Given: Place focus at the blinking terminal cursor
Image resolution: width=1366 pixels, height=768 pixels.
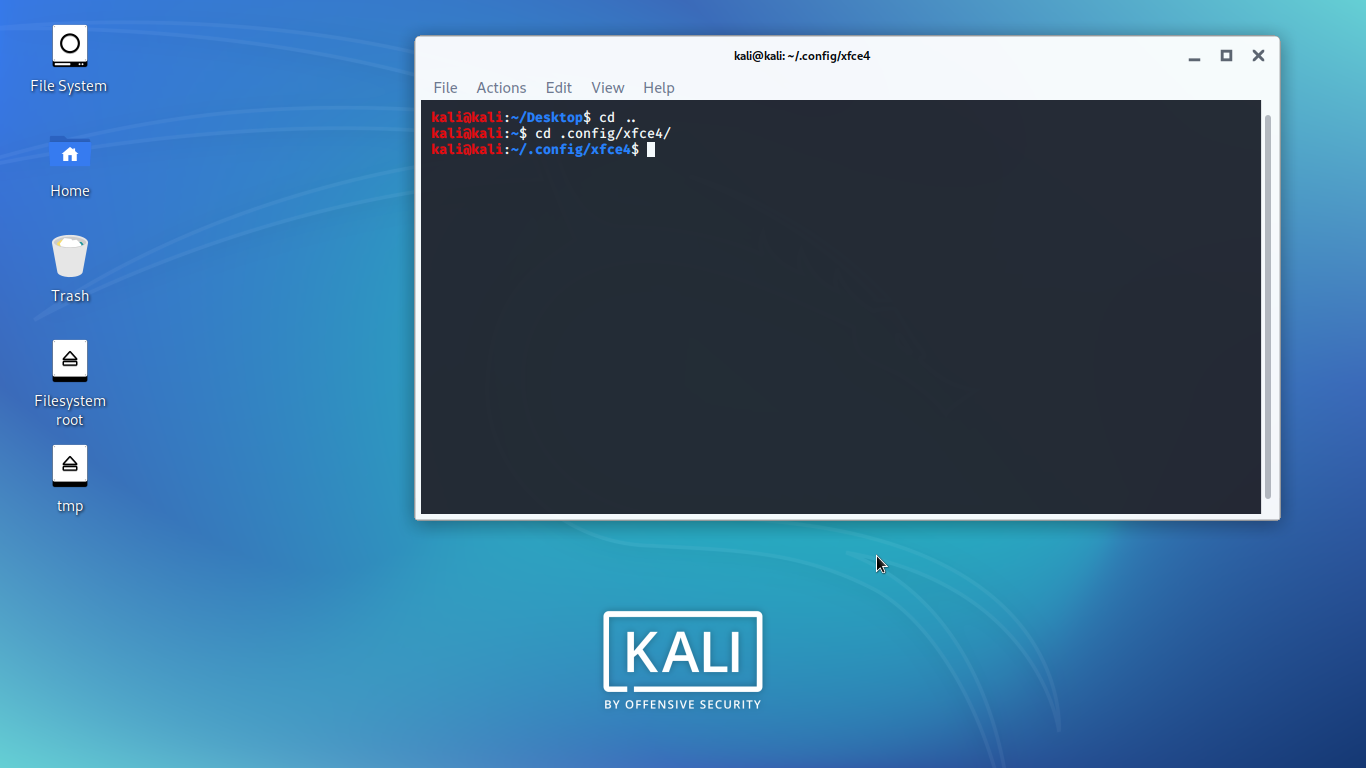Looking at the screenshot, I should click(651, 149).
